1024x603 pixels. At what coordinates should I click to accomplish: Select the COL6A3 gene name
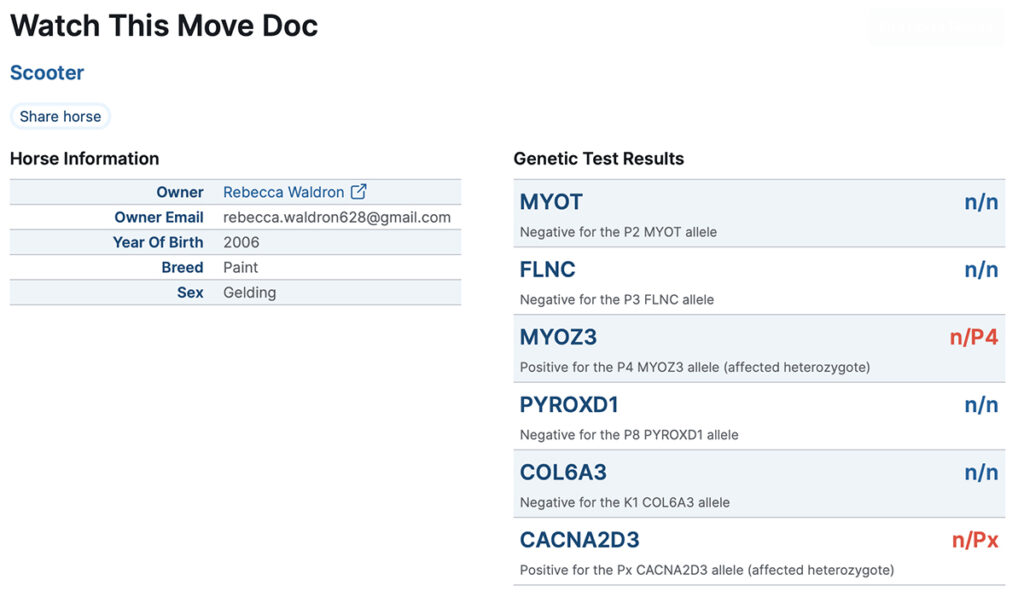(x=563, y=472)
